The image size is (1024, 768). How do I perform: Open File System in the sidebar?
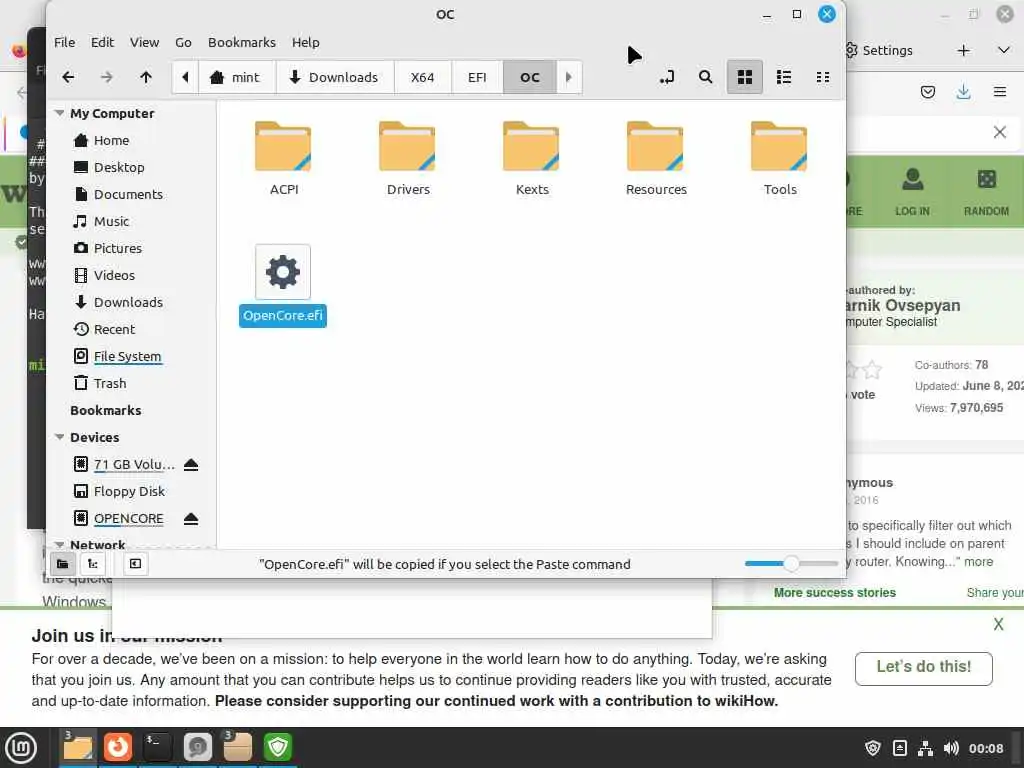127,356
